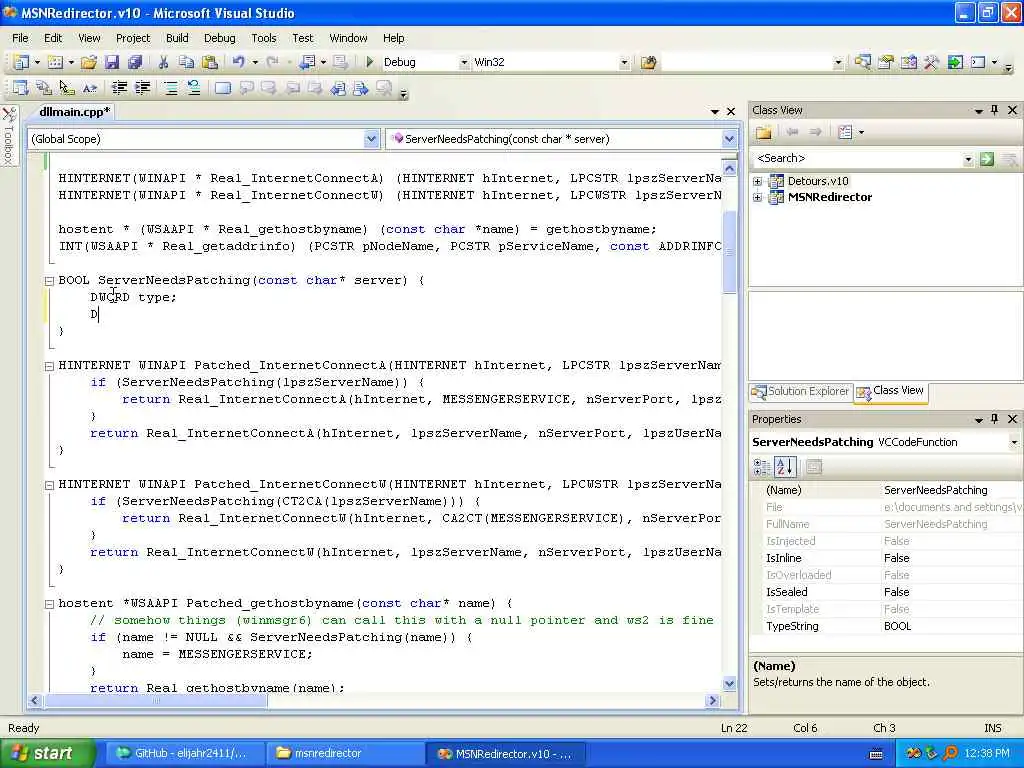Collapse the Patched_gethostbyname function outline

tap(49, 604)
